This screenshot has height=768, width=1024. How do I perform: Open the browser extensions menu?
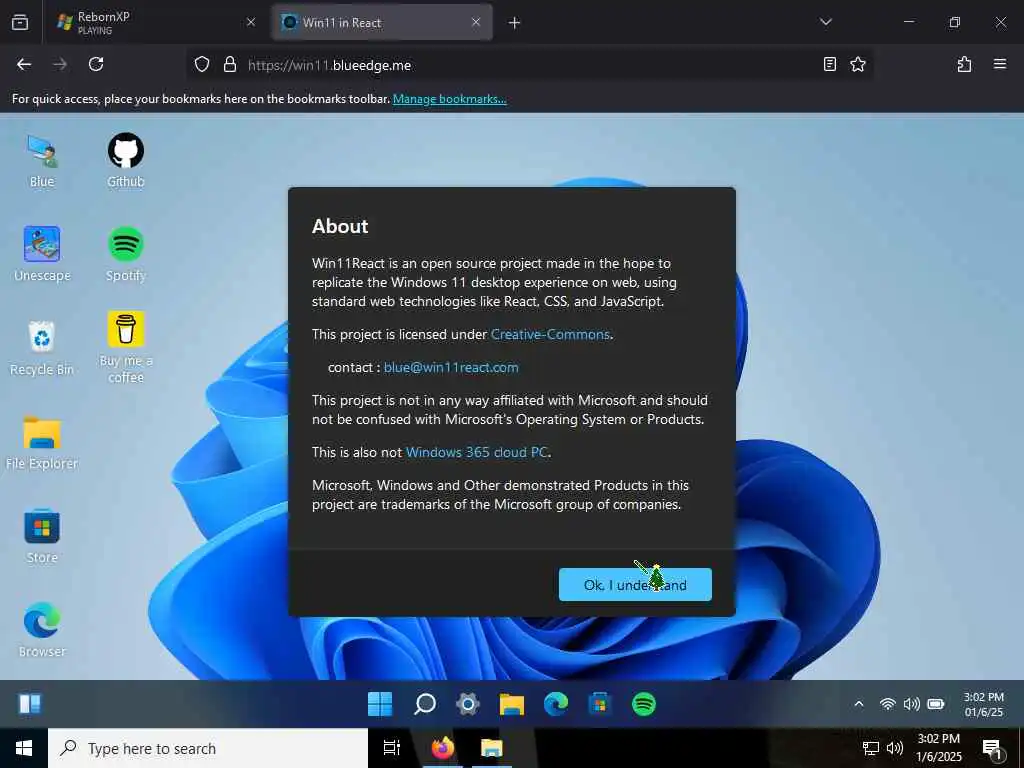click(964, 65)
